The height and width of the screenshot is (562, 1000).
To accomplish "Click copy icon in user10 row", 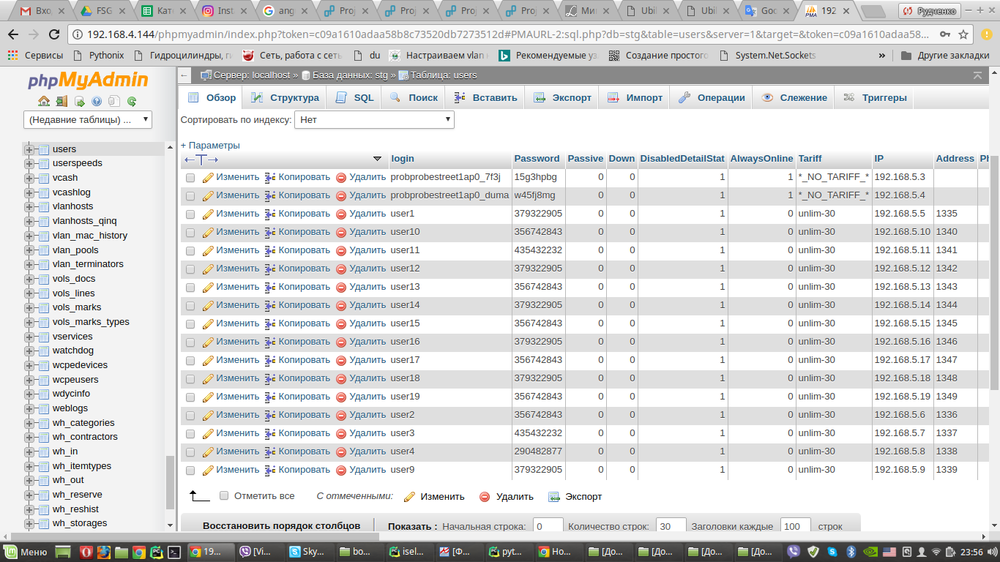I will [270, 232].
